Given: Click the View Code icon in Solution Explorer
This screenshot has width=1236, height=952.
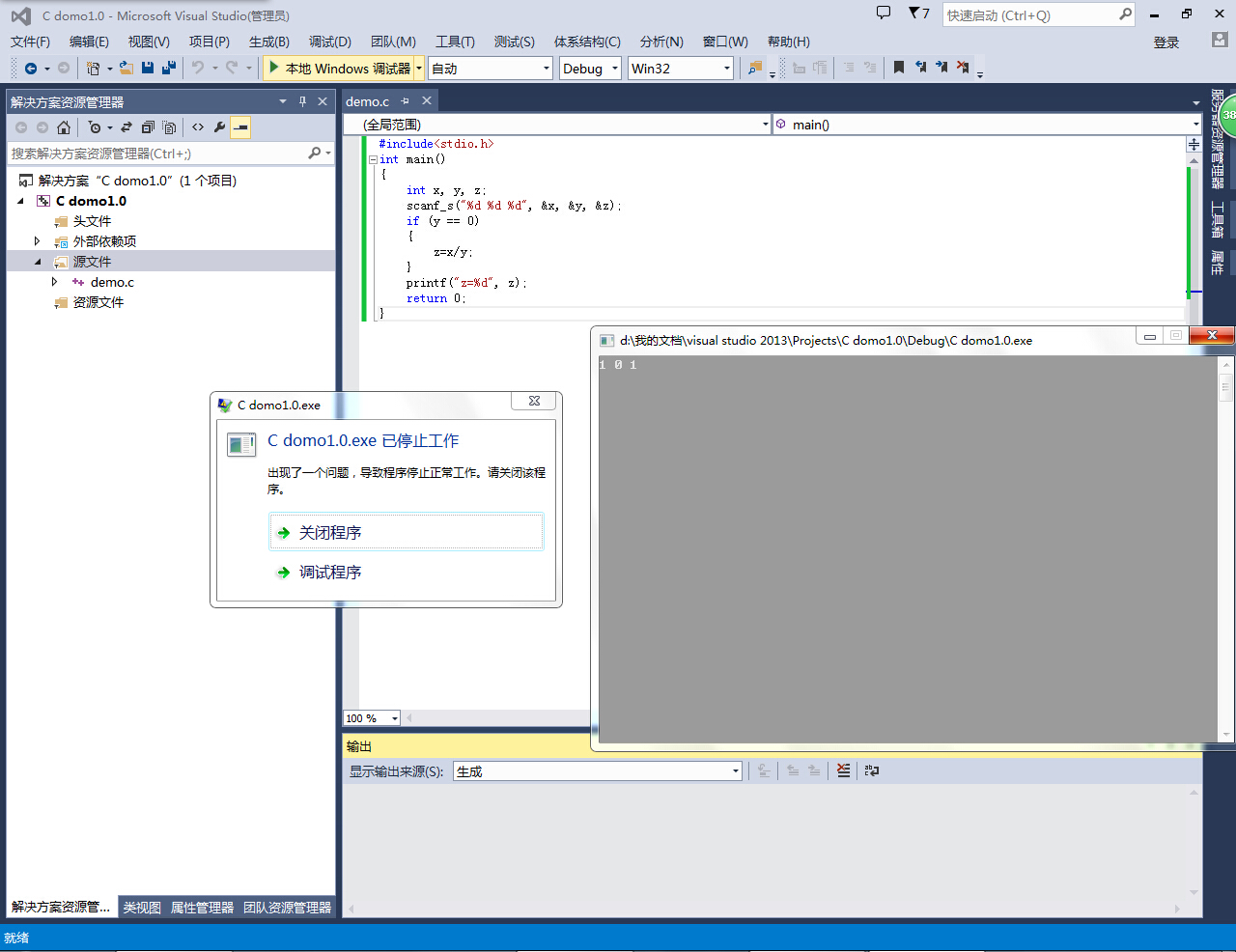Looking at the screenshot, I should pos(198,127).
